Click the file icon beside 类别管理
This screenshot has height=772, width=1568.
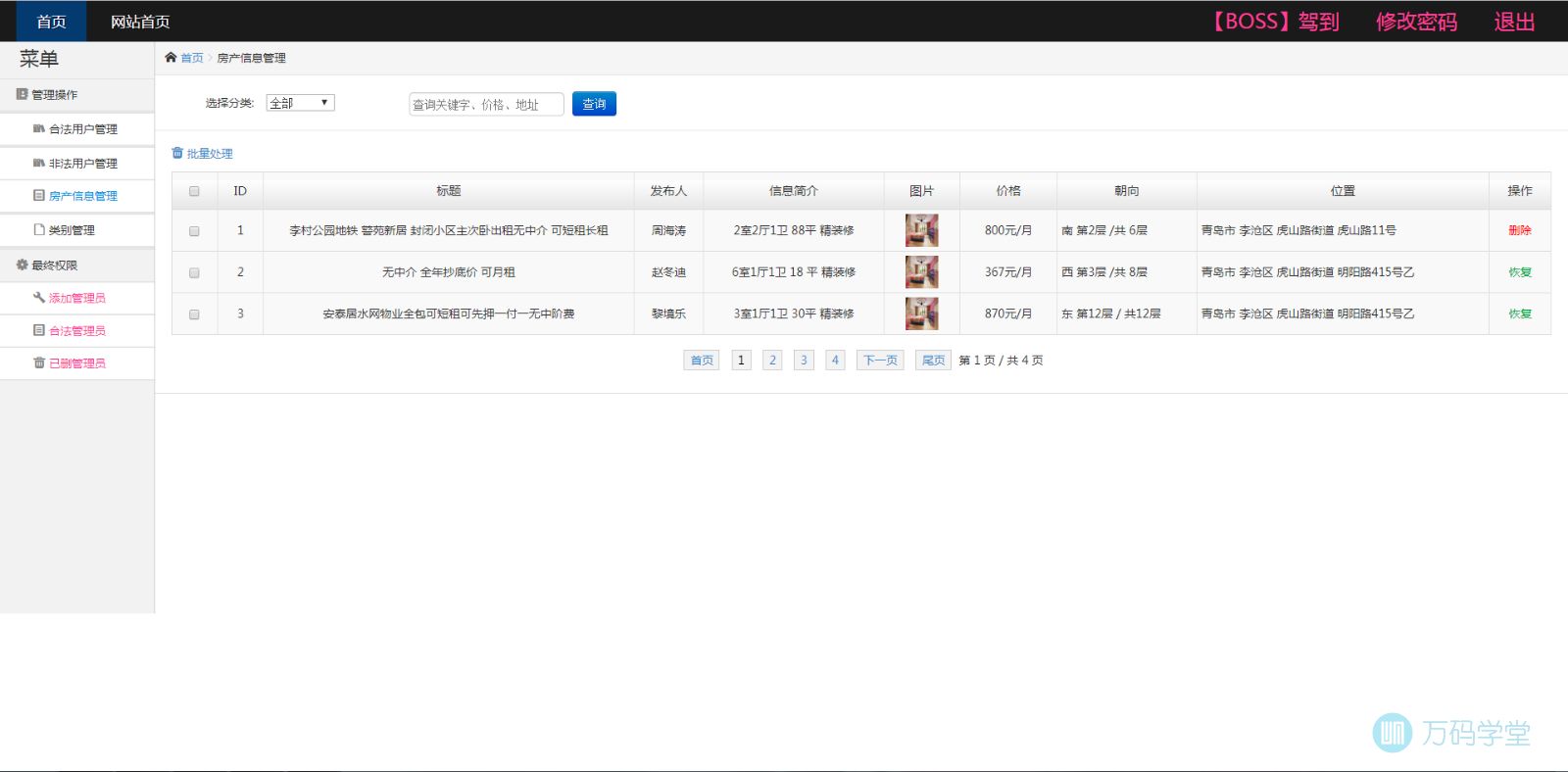point(39,229)
